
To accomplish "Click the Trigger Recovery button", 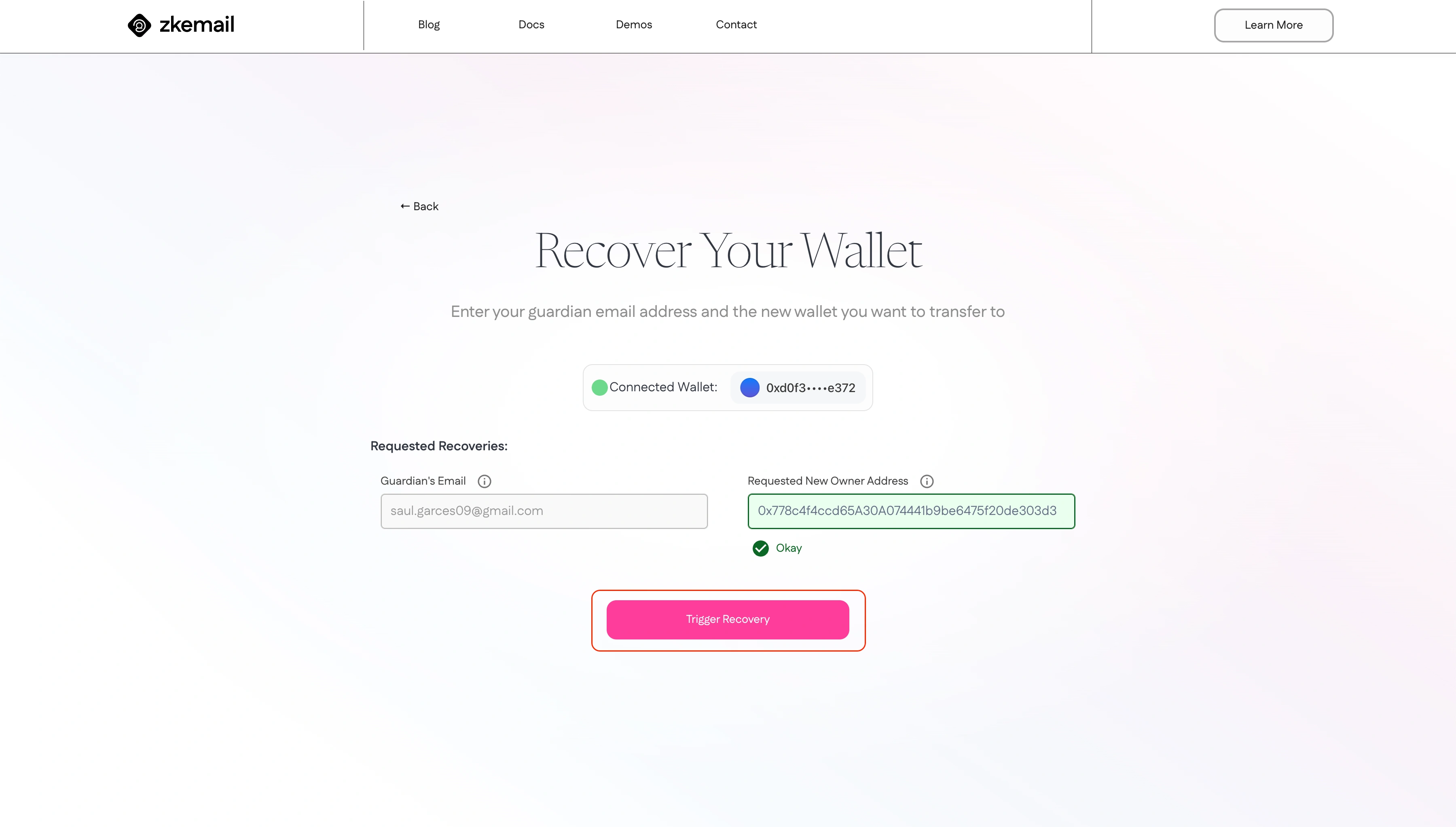I will click(728, 619).
